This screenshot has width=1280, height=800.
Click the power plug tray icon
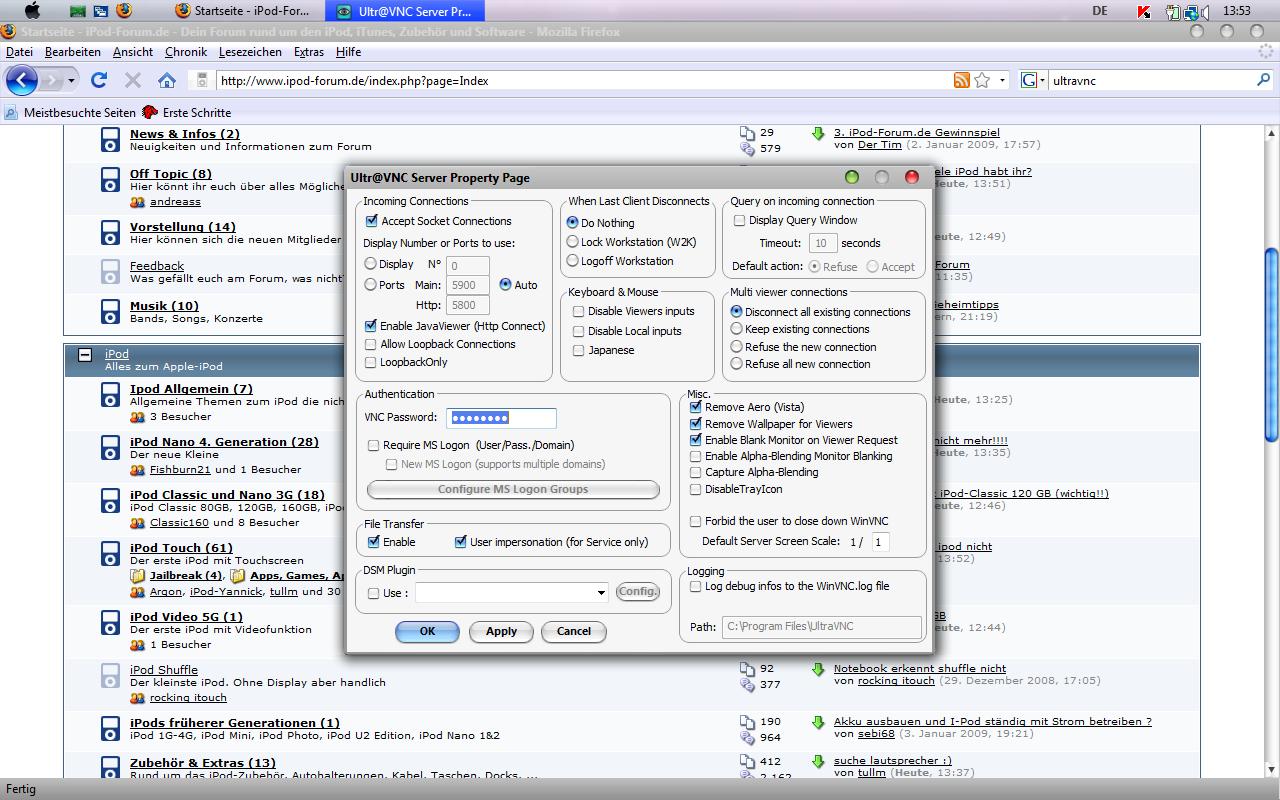(1172, 12)
